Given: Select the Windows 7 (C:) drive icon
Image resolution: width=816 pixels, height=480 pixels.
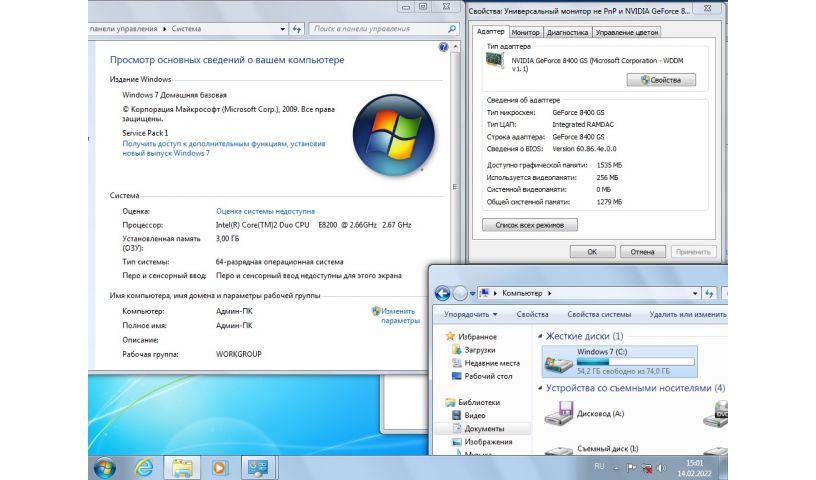Looking at the screenshot, I should pos(558,362).
